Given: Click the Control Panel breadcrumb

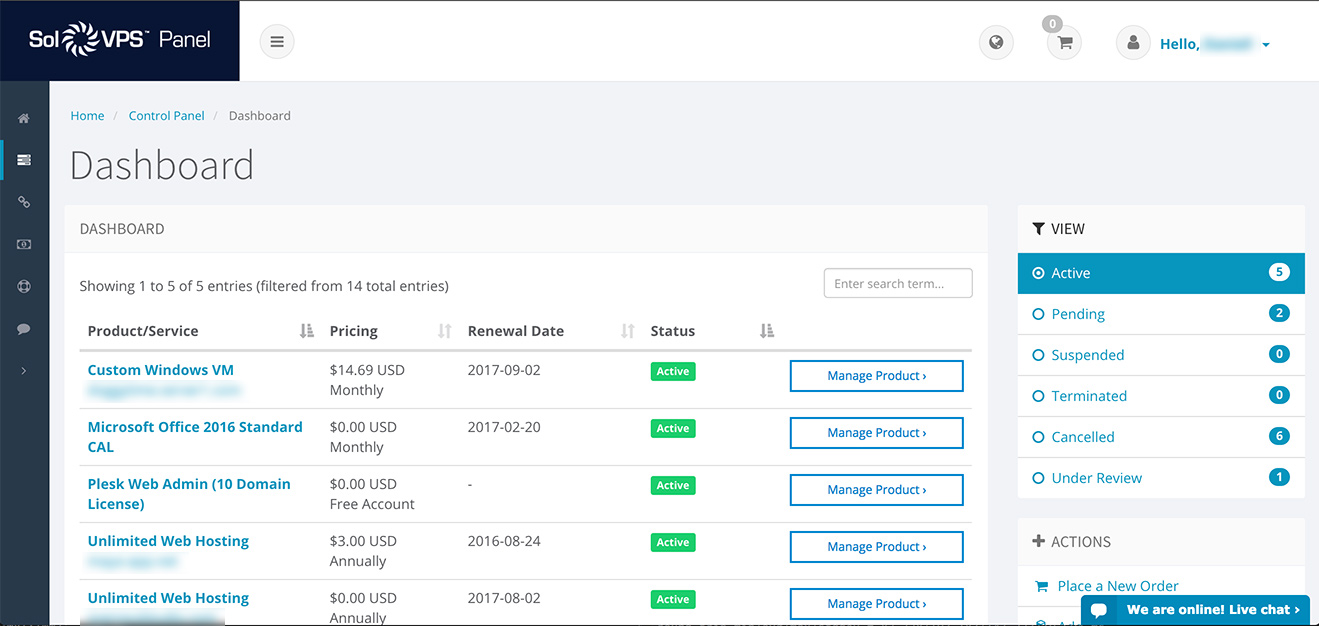Looking at the screenshot, I should click(166, 116).
